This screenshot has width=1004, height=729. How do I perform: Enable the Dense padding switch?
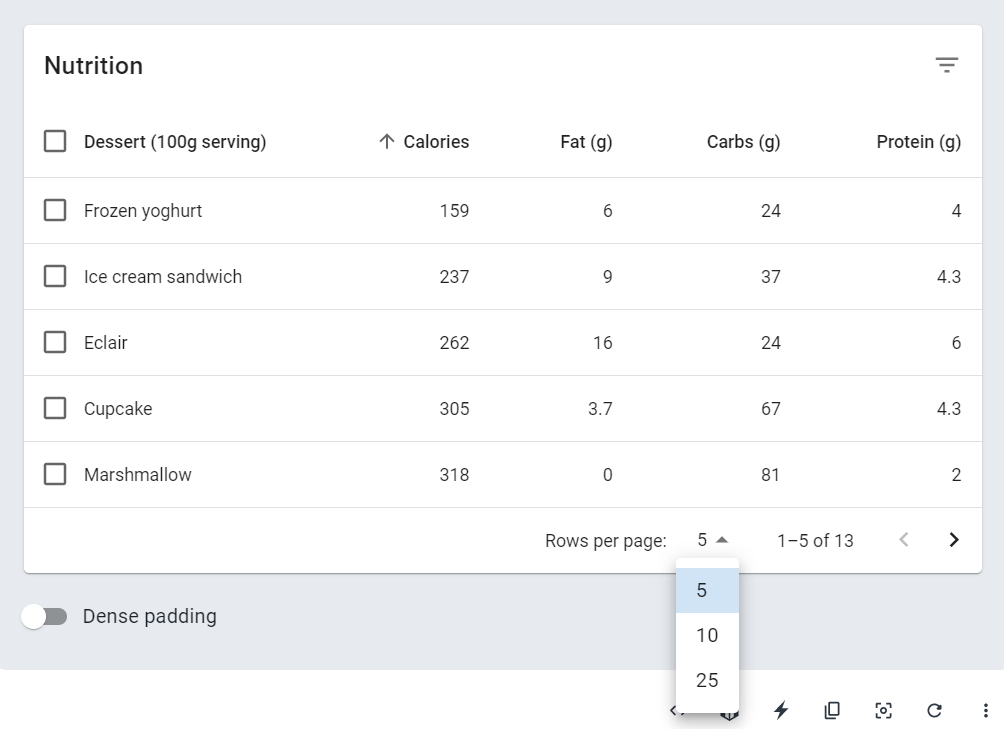coord(45,616)
